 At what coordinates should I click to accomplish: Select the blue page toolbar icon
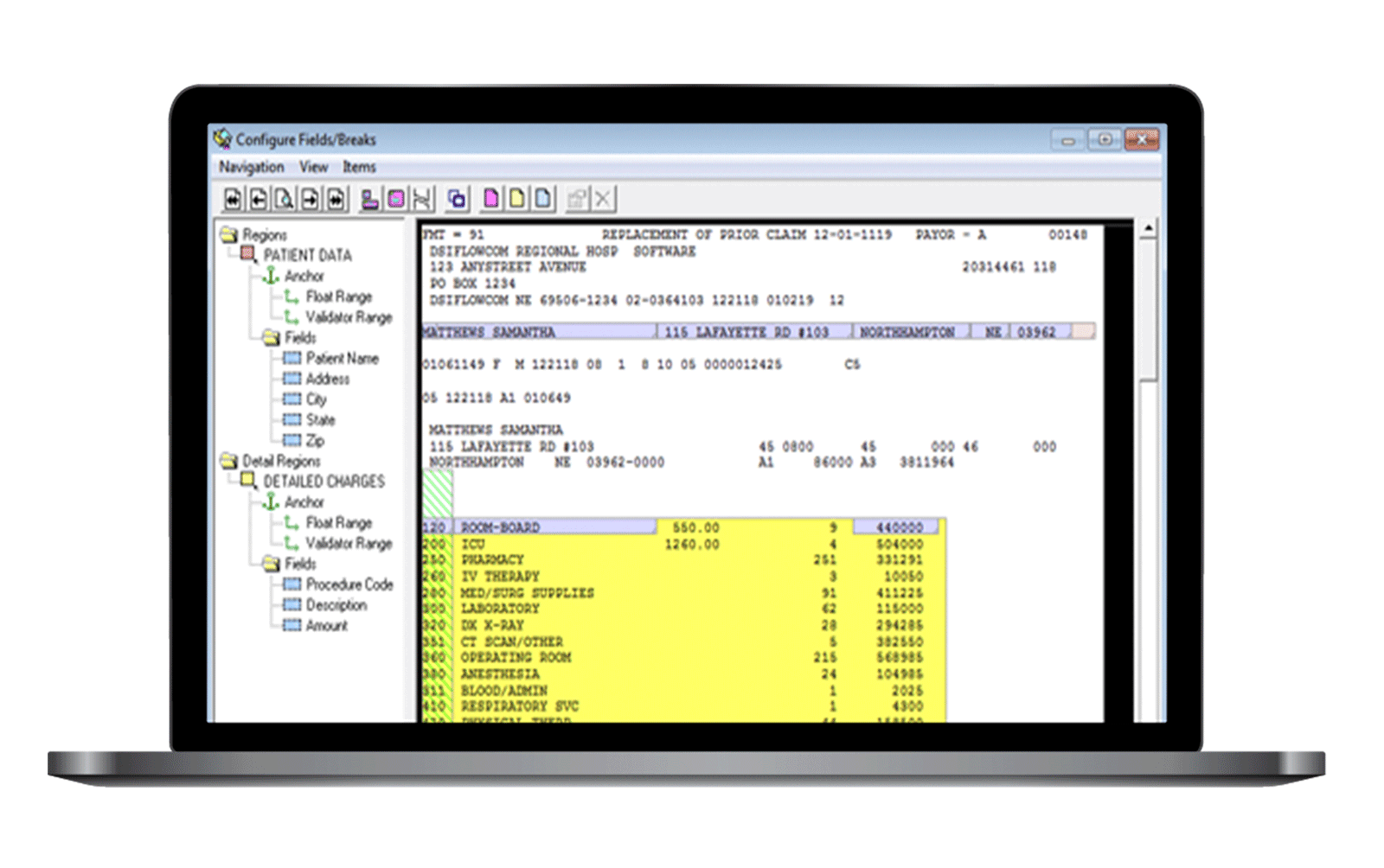542,200
